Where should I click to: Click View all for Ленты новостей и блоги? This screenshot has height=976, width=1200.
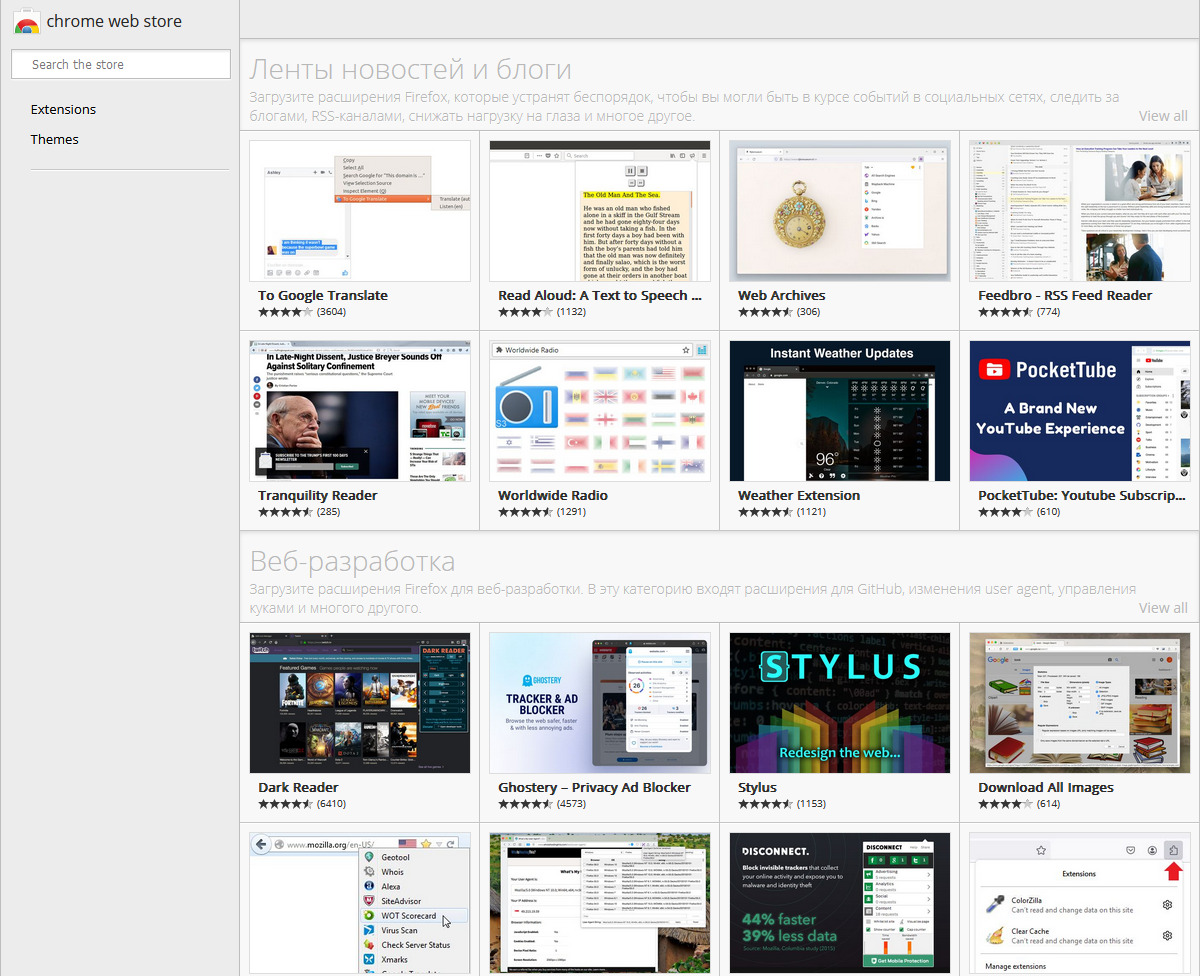click(1162, 116)
